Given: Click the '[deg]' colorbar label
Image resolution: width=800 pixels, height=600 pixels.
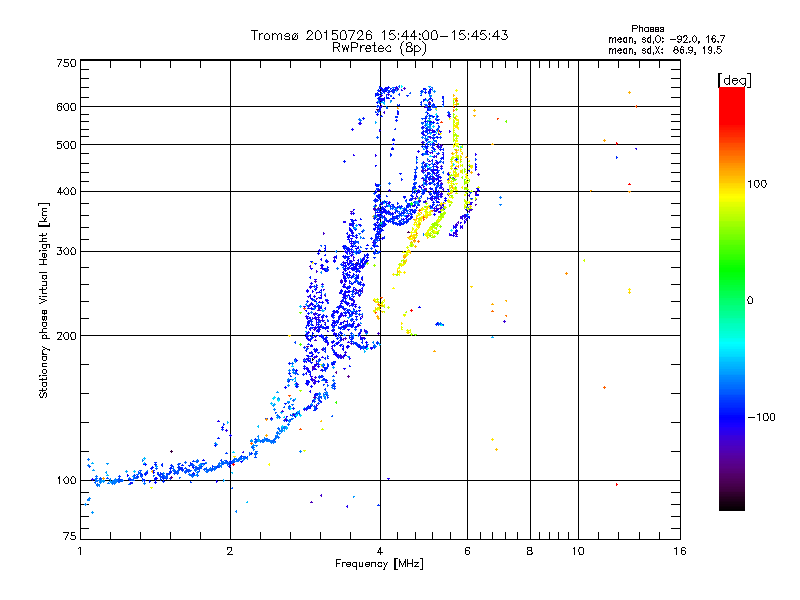Looking at the screenshot, I should point(734,80).
